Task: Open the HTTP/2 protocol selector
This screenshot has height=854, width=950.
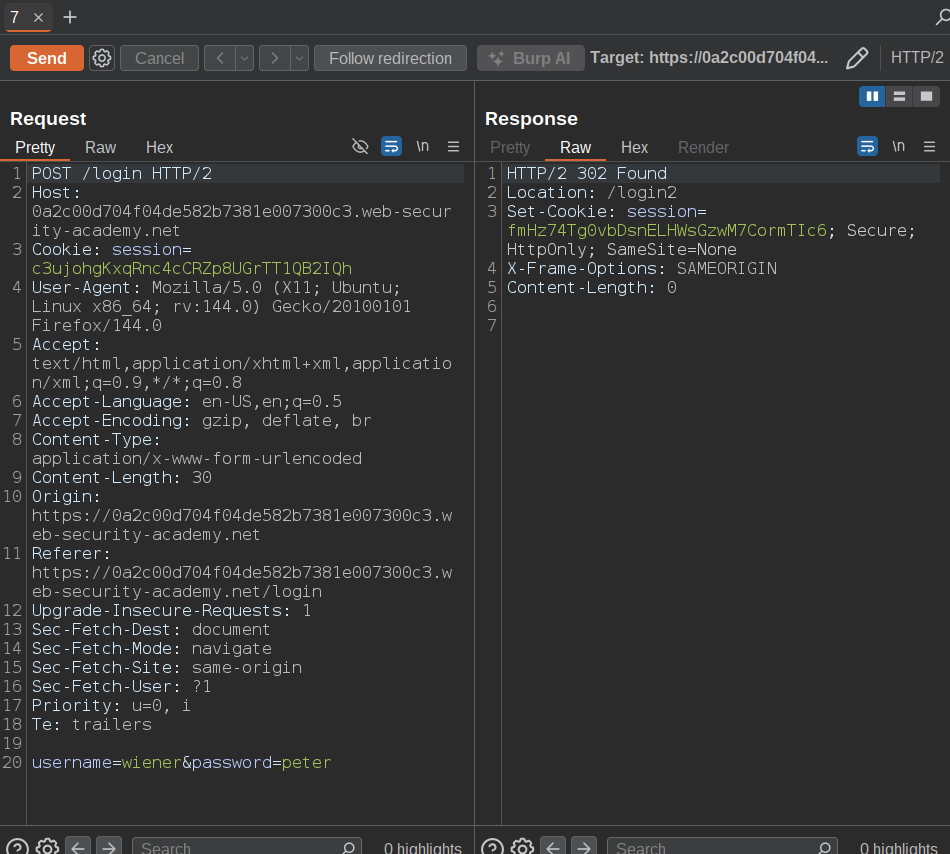Action: [x=917, y=58]
